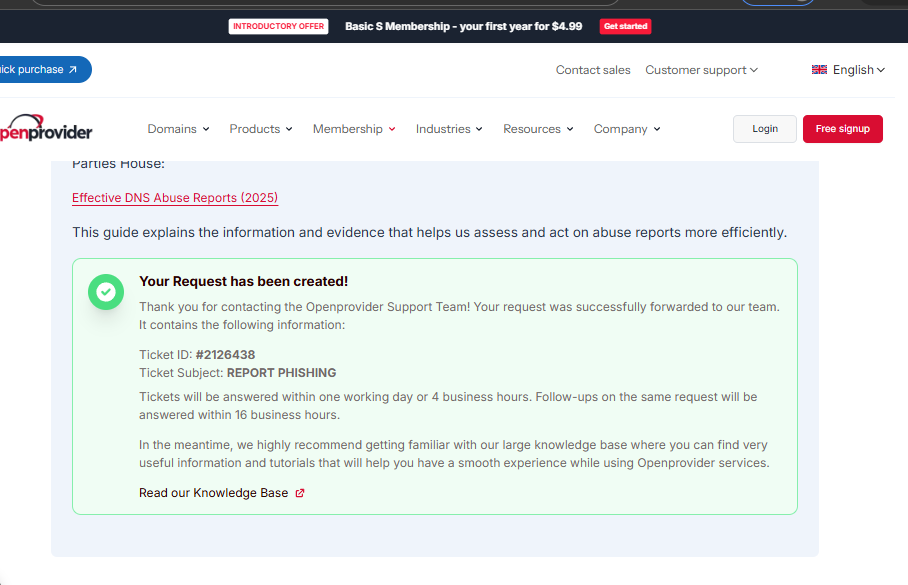This screenshot has width=908, height=585.
Task: Click the 'Your Request has been created!' heading
Action: point(243,281)
